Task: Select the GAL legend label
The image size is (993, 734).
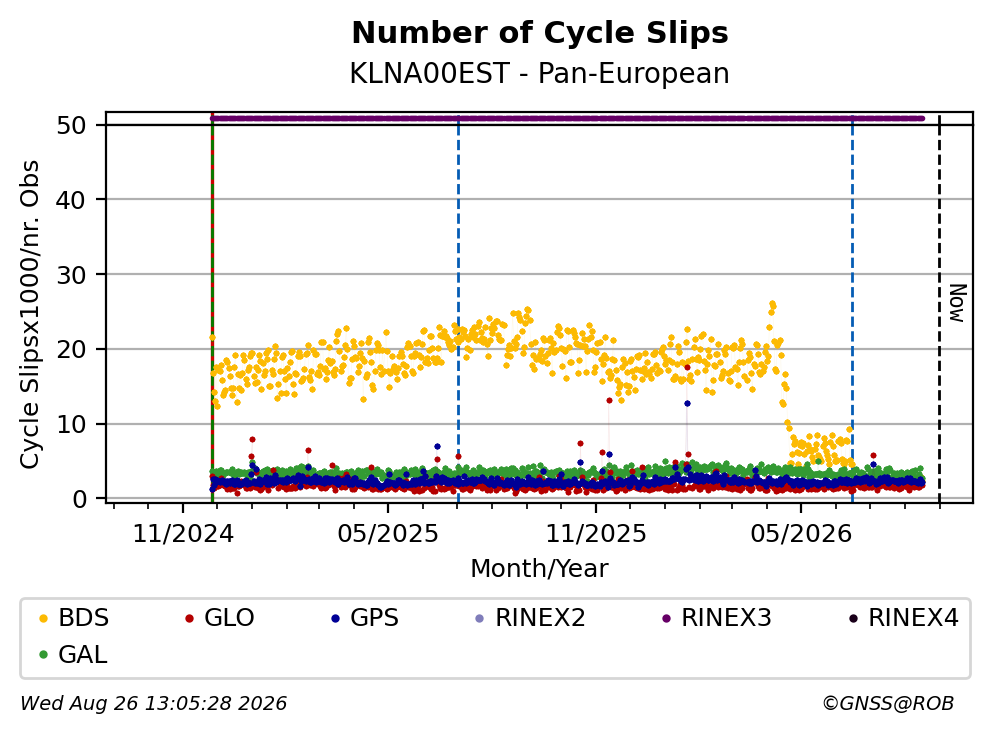Action: pyautogui.click(x=83, y=655)
